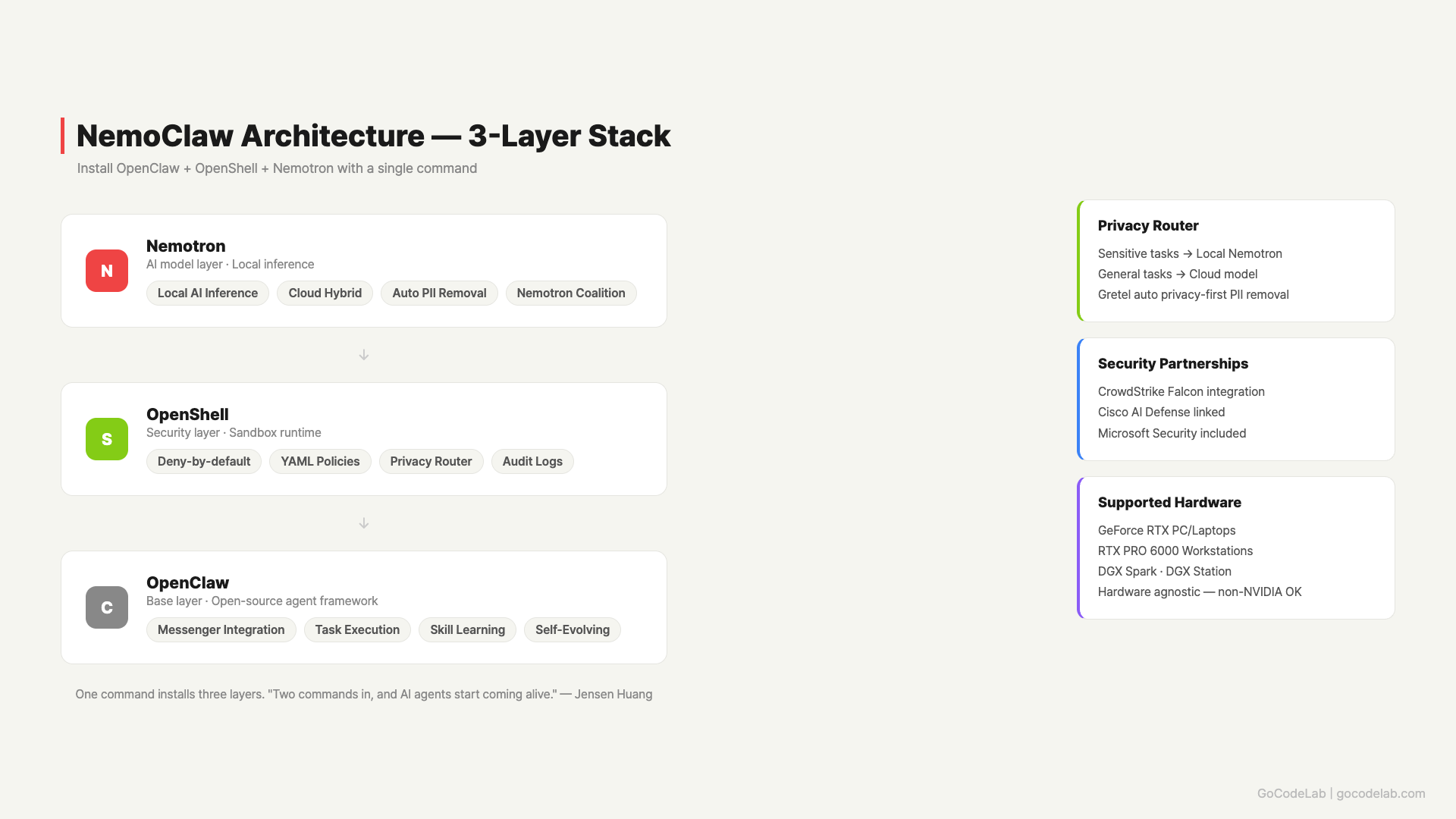This screenshot has width=1456, height=819.
Task: Expand the Supported Hardware card
Action: 1235,548
